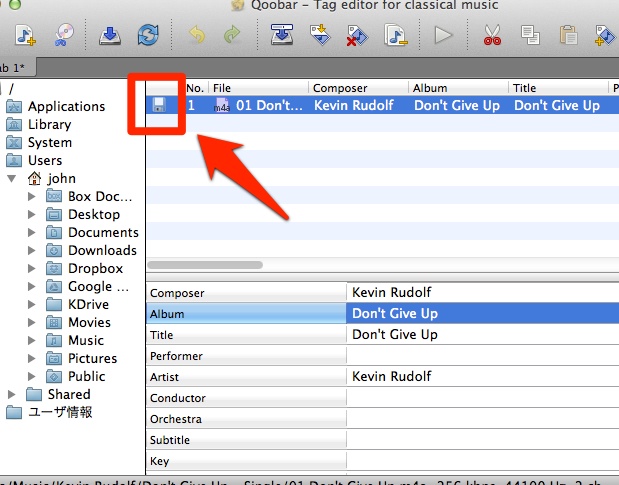Select the Tab 1* tab
The width and height of the screenshot is (619, 485).
coord(16,67)
